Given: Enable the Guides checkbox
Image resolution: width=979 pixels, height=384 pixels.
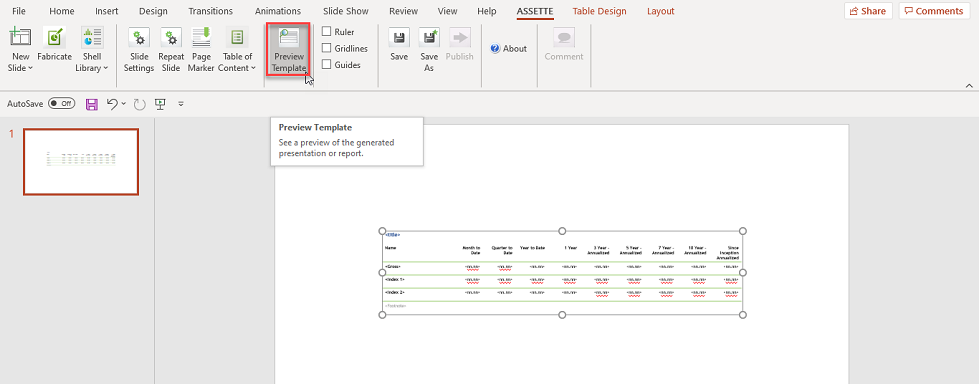Looking at the screenshot, I should 327,64.
